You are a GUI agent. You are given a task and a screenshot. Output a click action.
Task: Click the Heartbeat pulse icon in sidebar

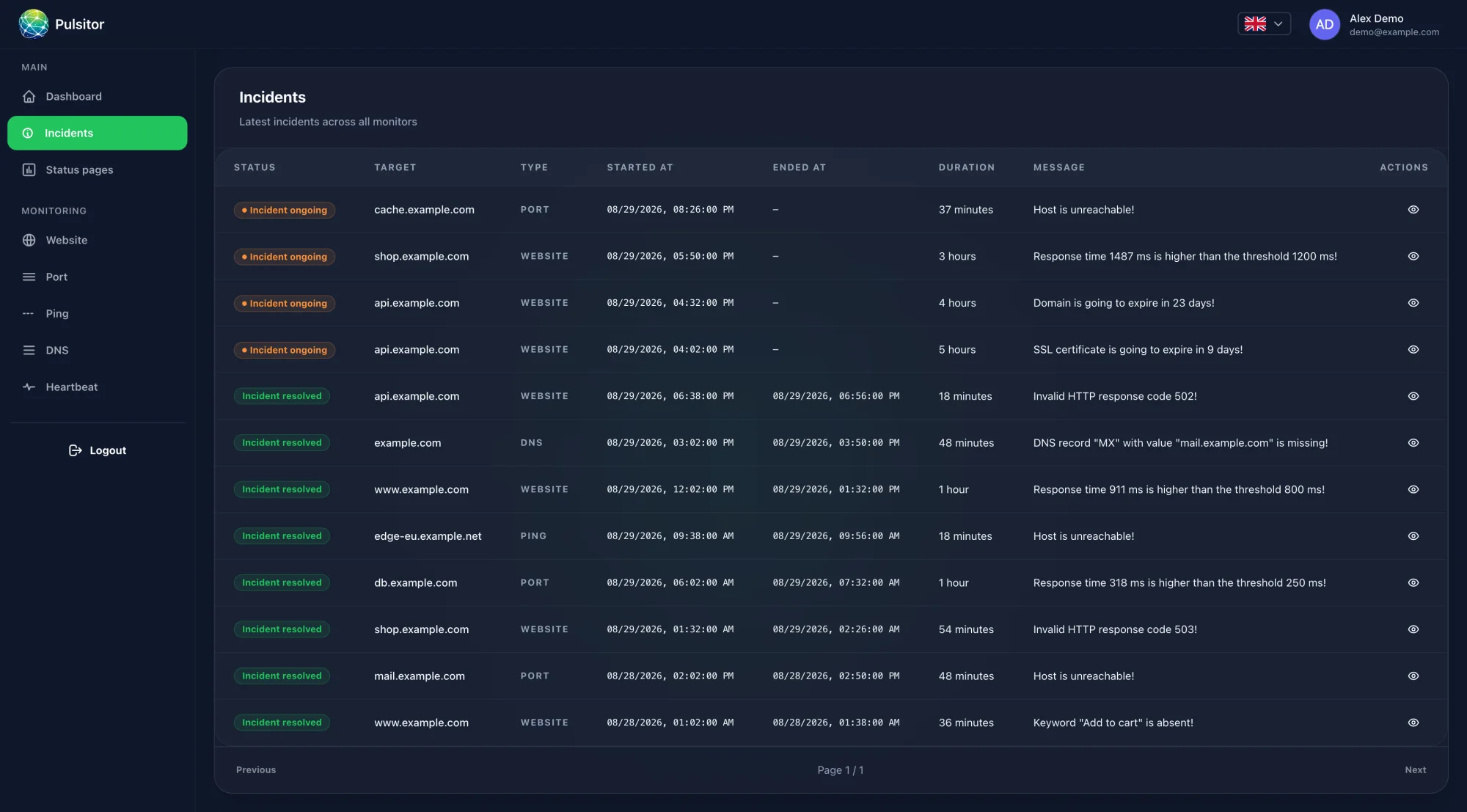pyautogui.click(x=29, y=387)
